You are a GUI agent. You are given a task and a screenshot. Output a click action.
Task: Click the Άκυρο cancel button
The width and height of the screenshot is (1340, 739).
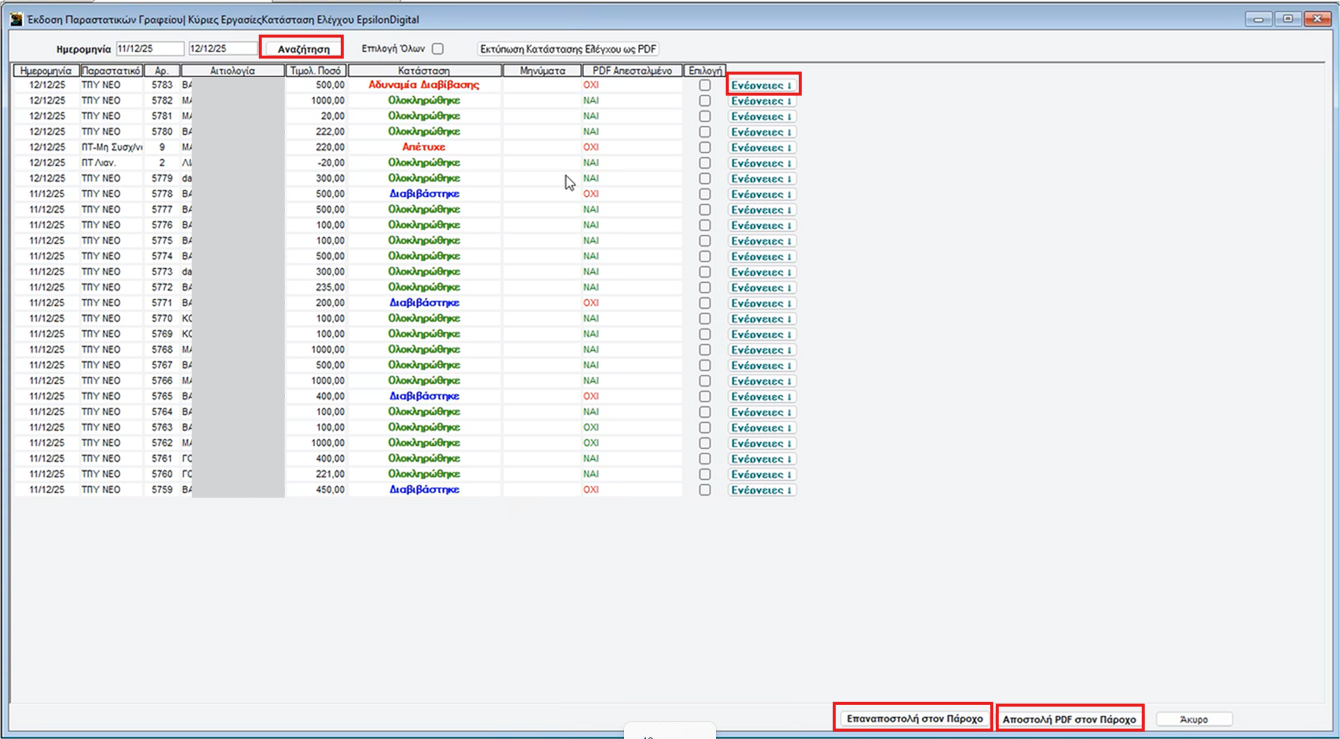[x=1194, y=719]
